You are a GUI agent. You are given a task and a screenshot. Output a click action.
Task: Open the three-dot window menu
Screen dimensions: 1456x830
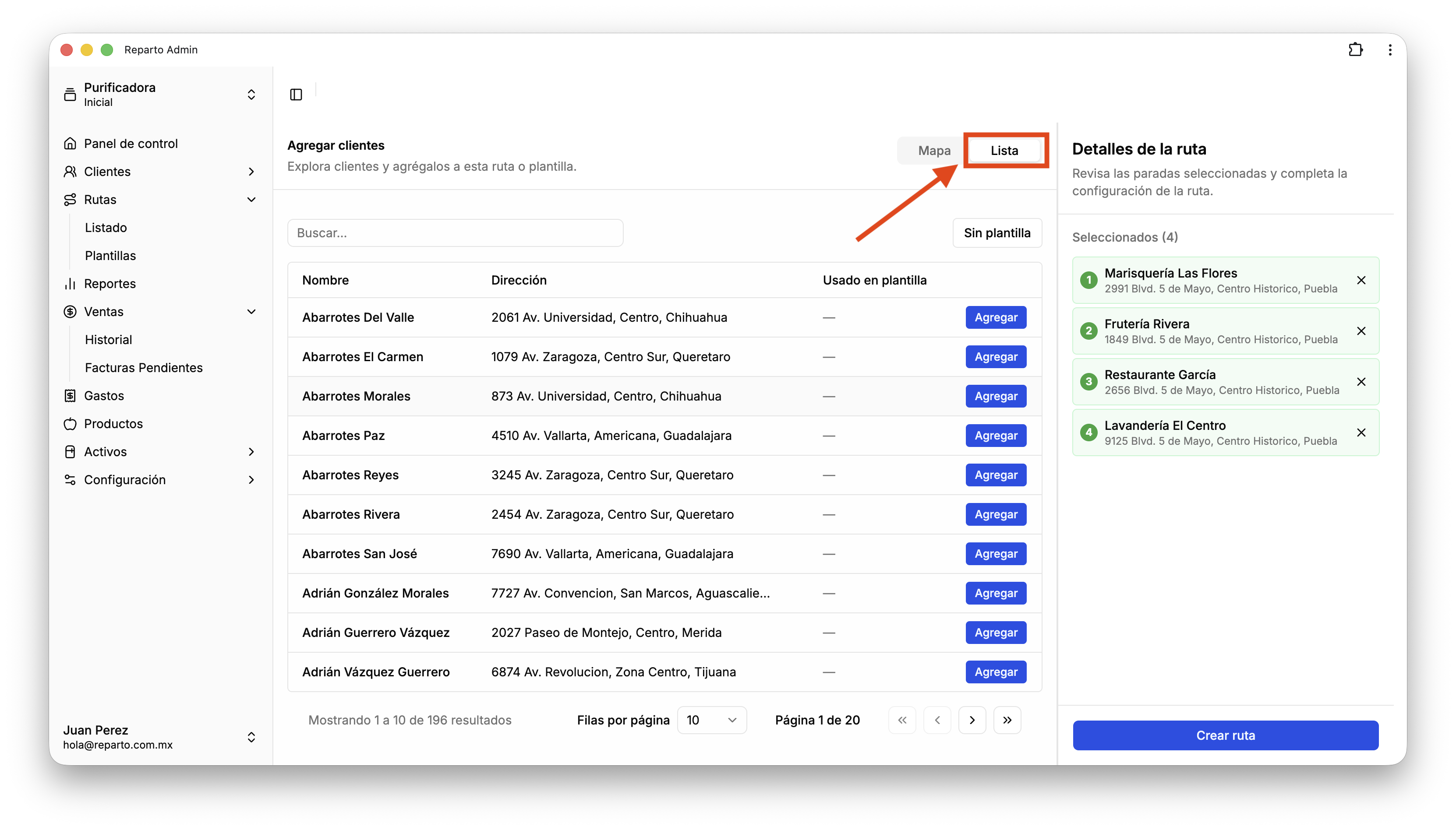point(1390,49)
